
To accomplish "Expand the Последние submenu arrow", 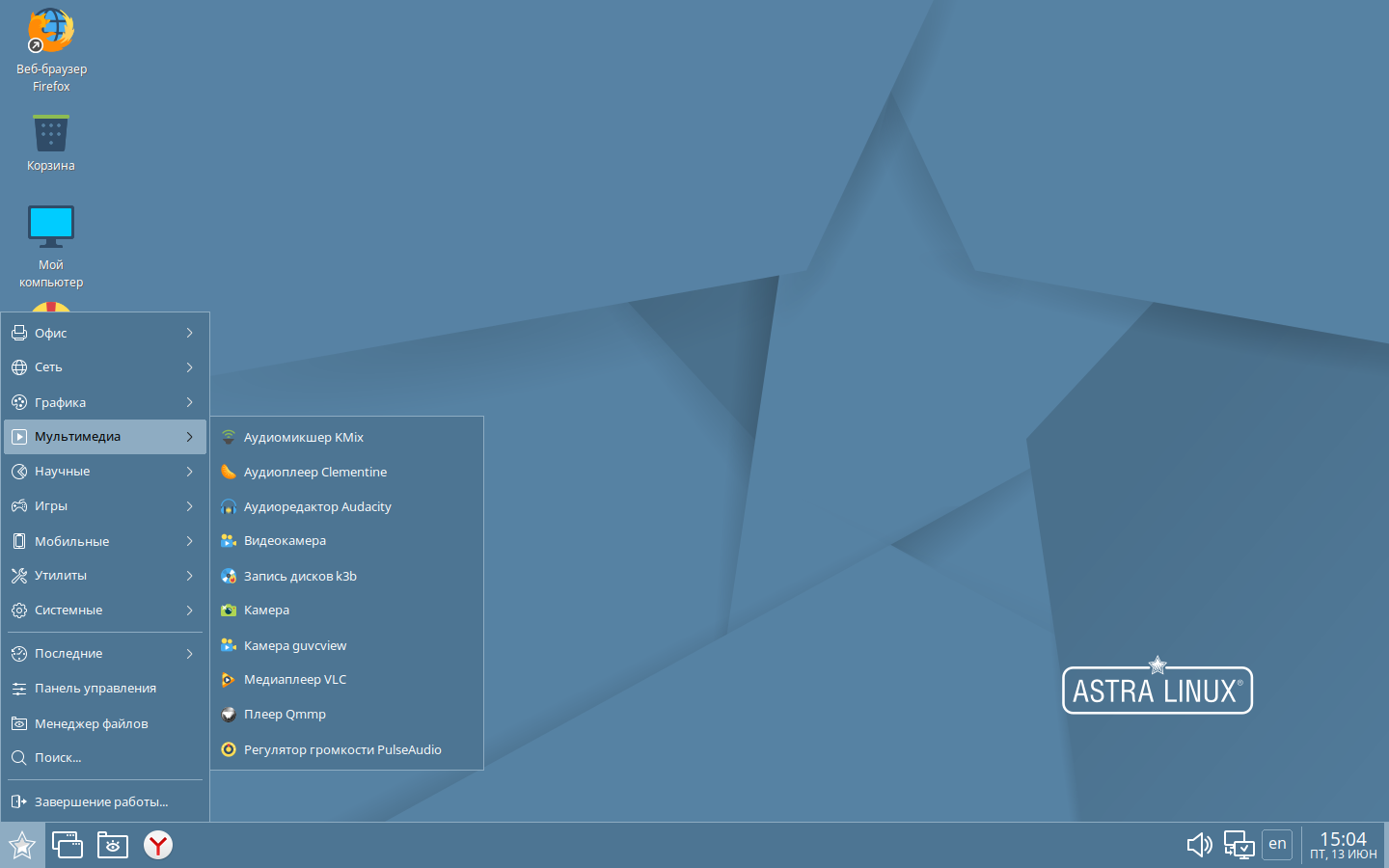I will click(x=189, y=654).
